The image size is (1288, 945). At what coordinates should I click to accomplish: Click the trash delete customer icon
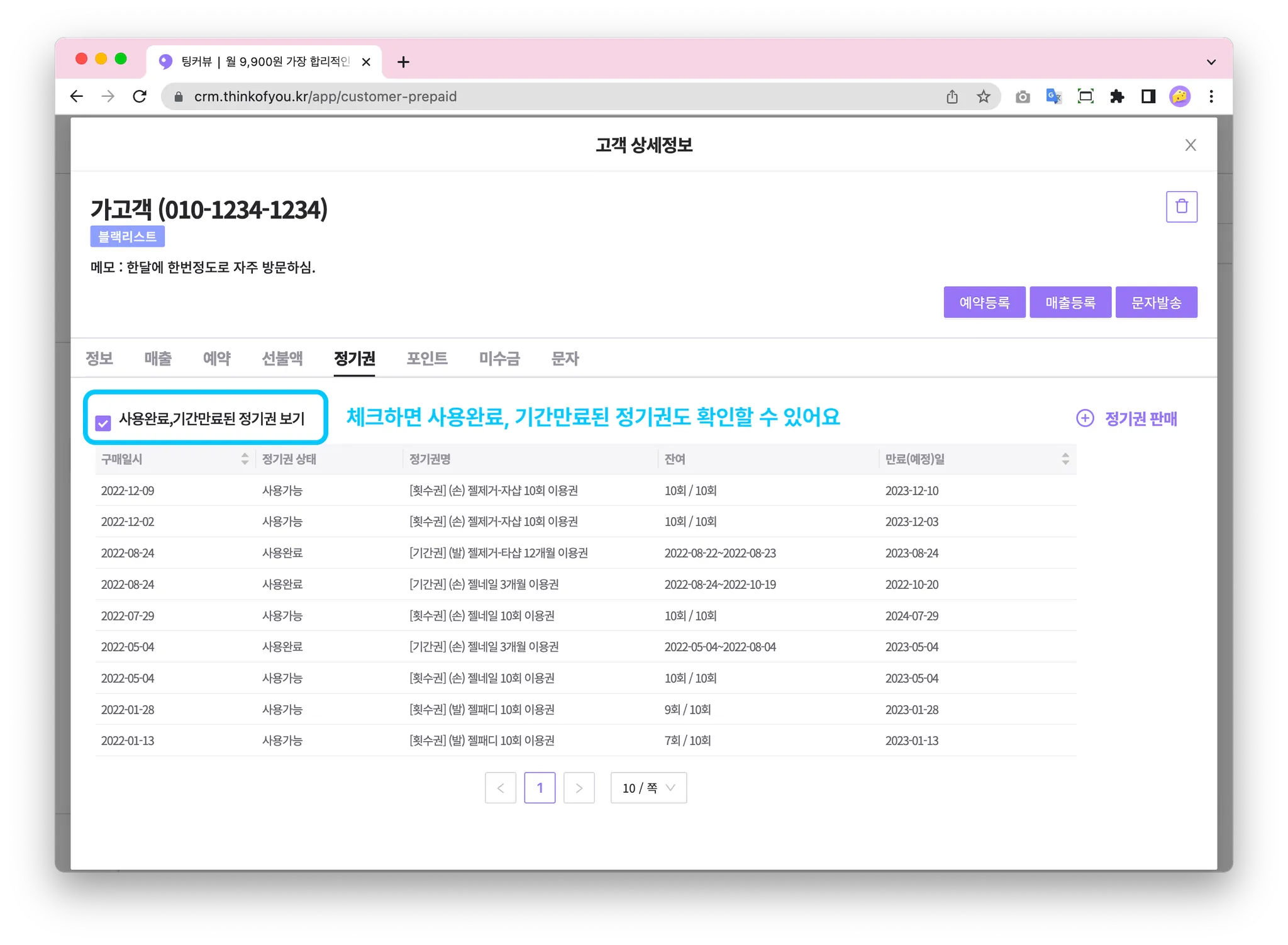point(1181,206)
